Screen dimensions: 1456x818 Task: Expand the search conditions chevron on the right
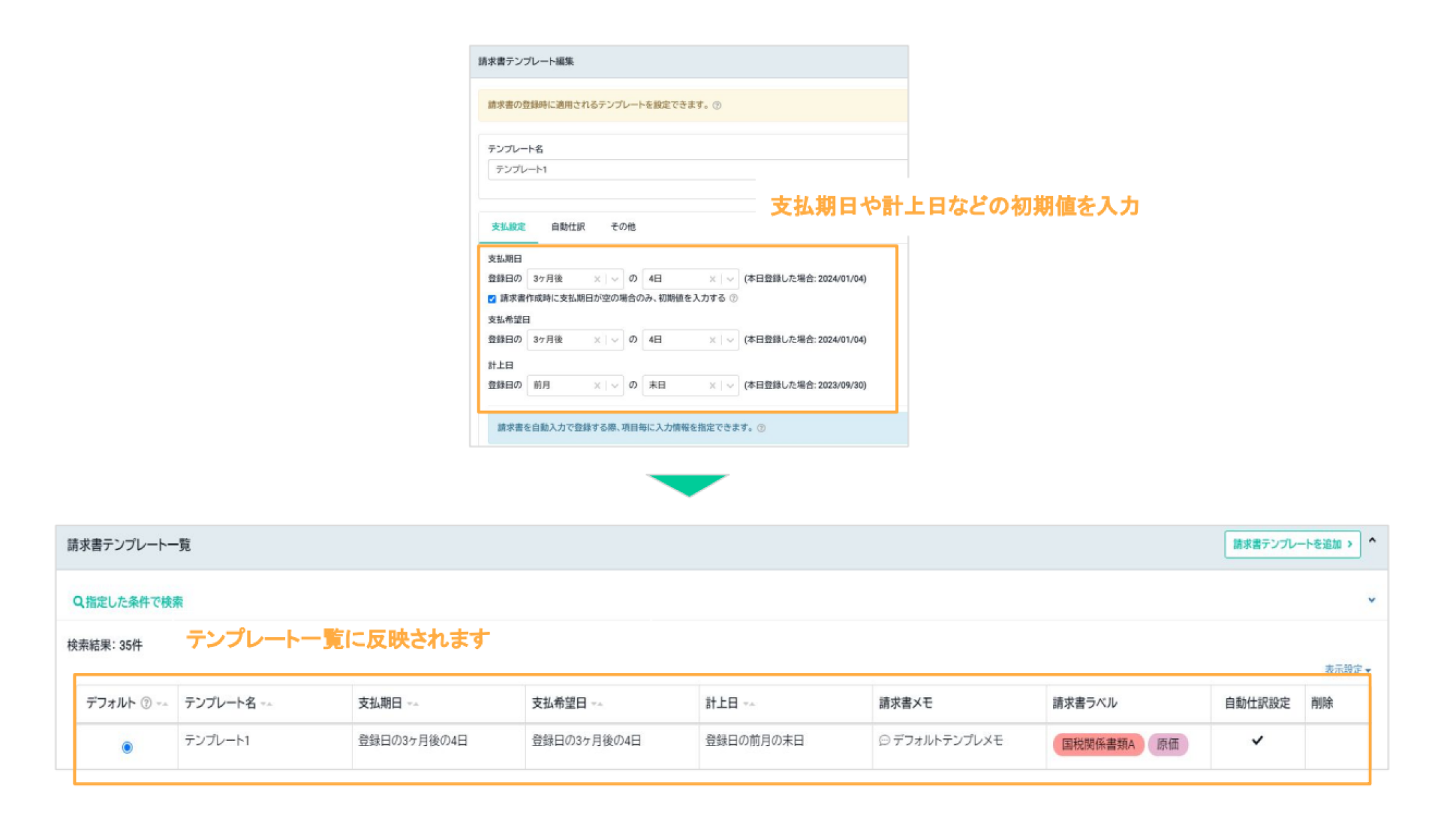(x=1371, y=601)
